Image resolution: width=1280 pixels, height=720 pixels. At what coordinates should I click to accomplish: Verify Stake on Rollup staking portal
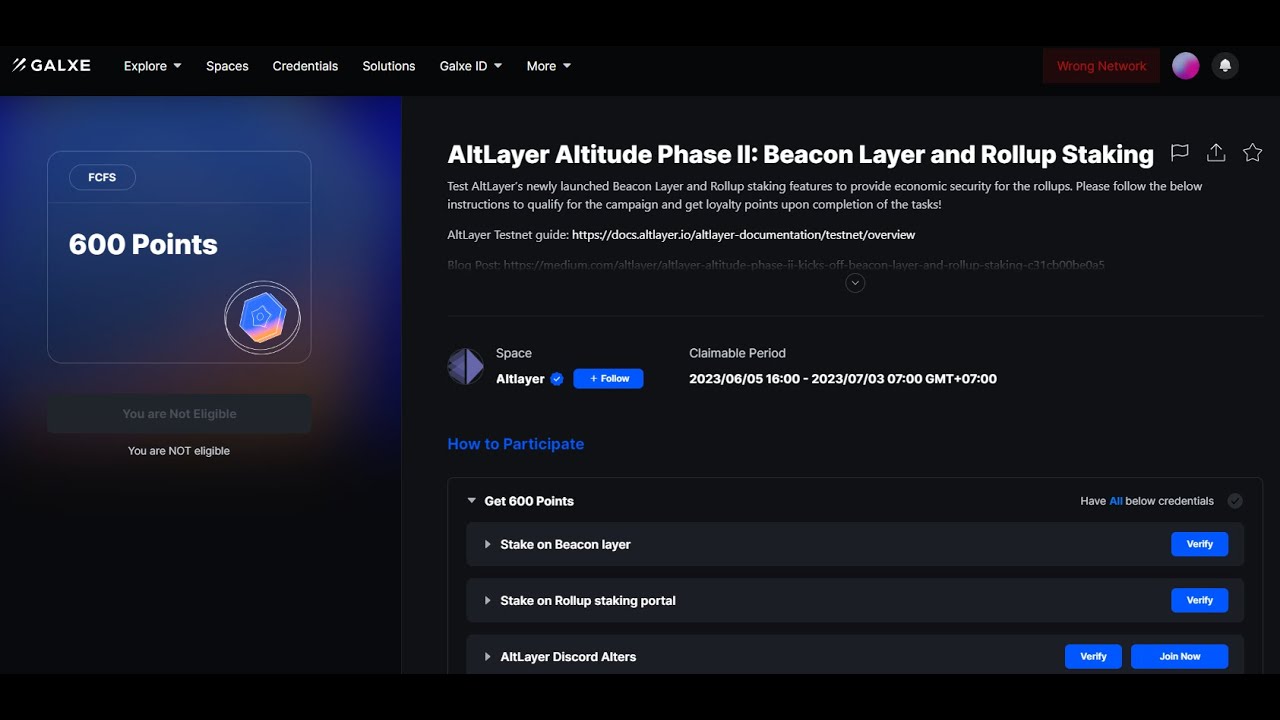tap(1199, 600)
